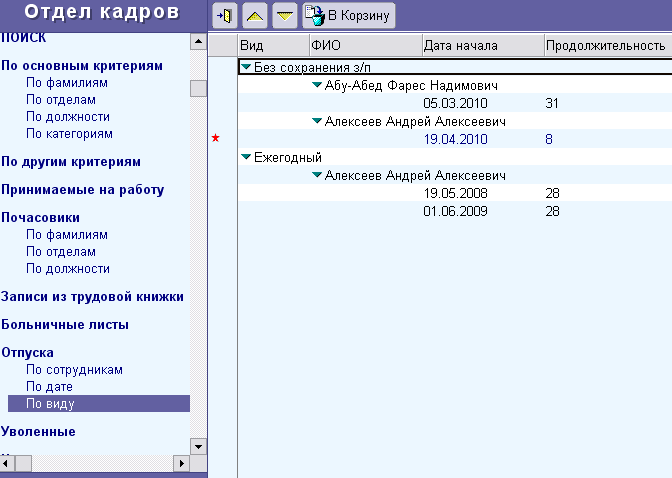Screen dimensions: 672x478
Task: Open 'По основным критериям' section
Action: [82, 66]
